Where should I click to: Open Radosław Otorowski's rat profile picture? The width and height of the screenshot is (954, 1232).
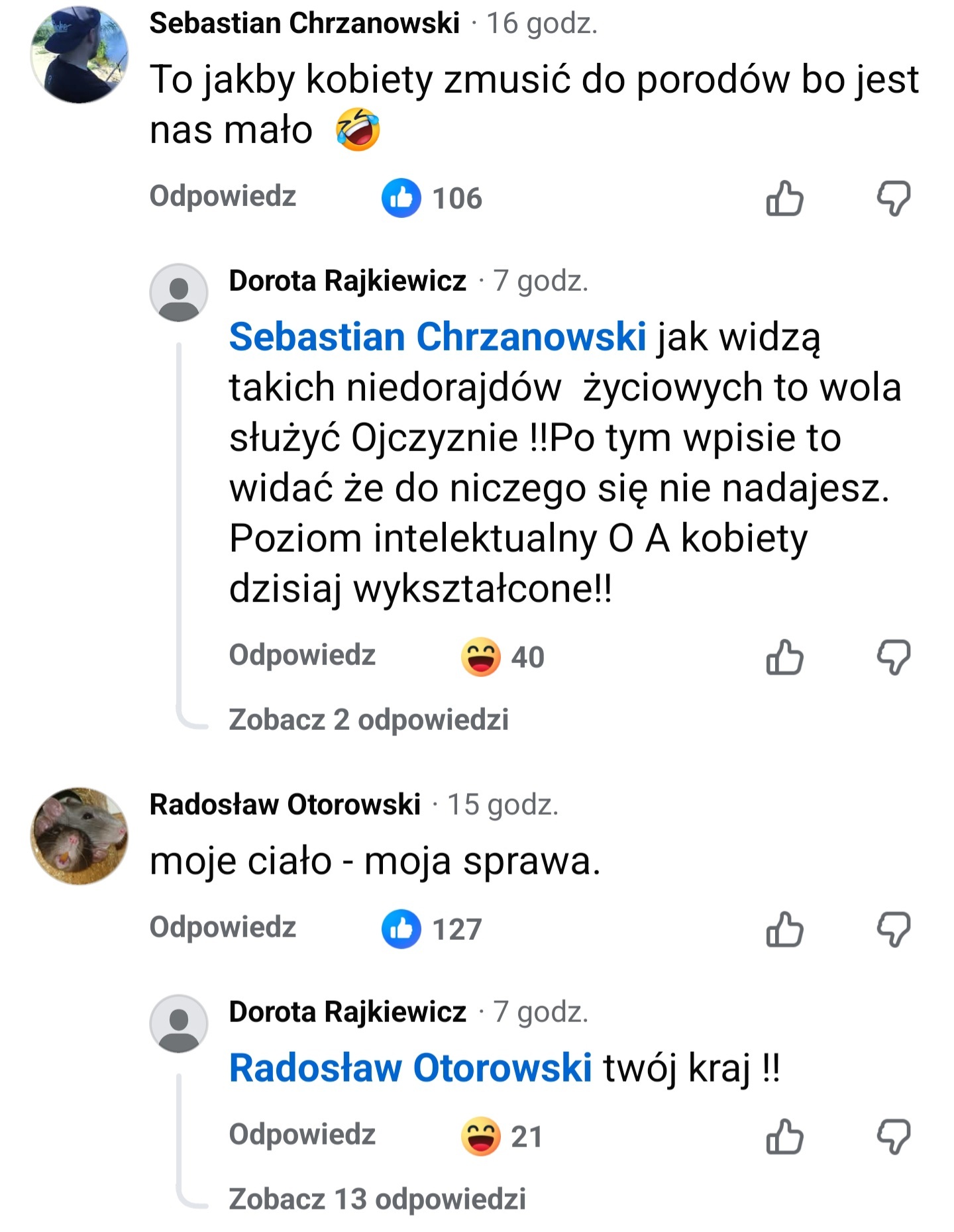(79, 836)
